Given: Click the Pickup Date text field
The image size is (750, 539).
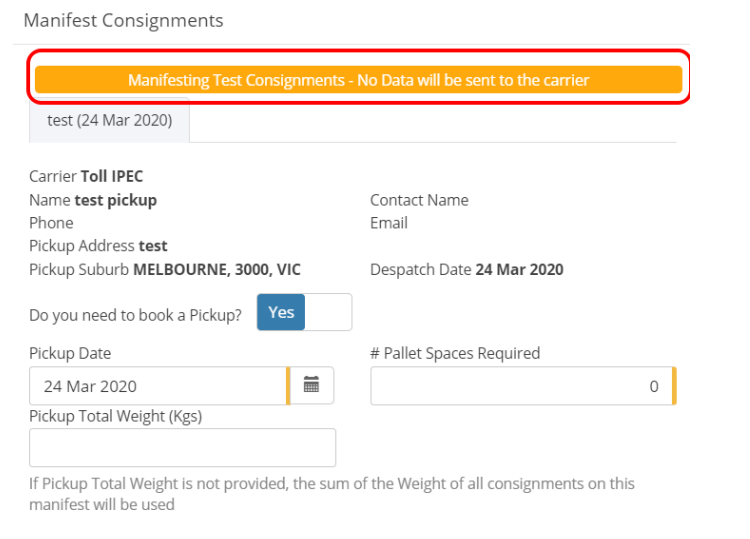Looking at the screenshot, I should pos(158,386).
